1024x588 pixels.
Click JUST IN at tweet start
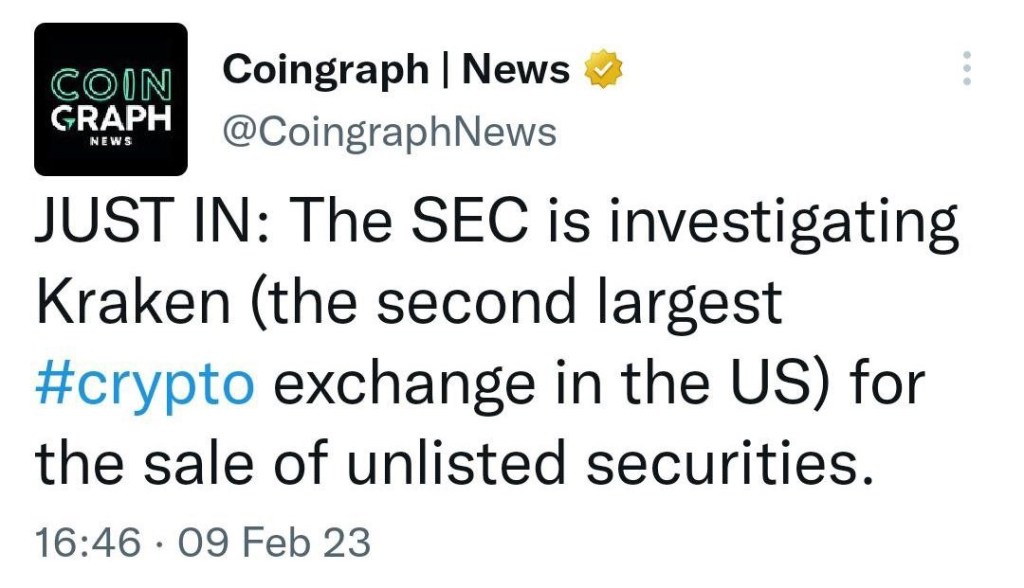click(x=144, y=220)
